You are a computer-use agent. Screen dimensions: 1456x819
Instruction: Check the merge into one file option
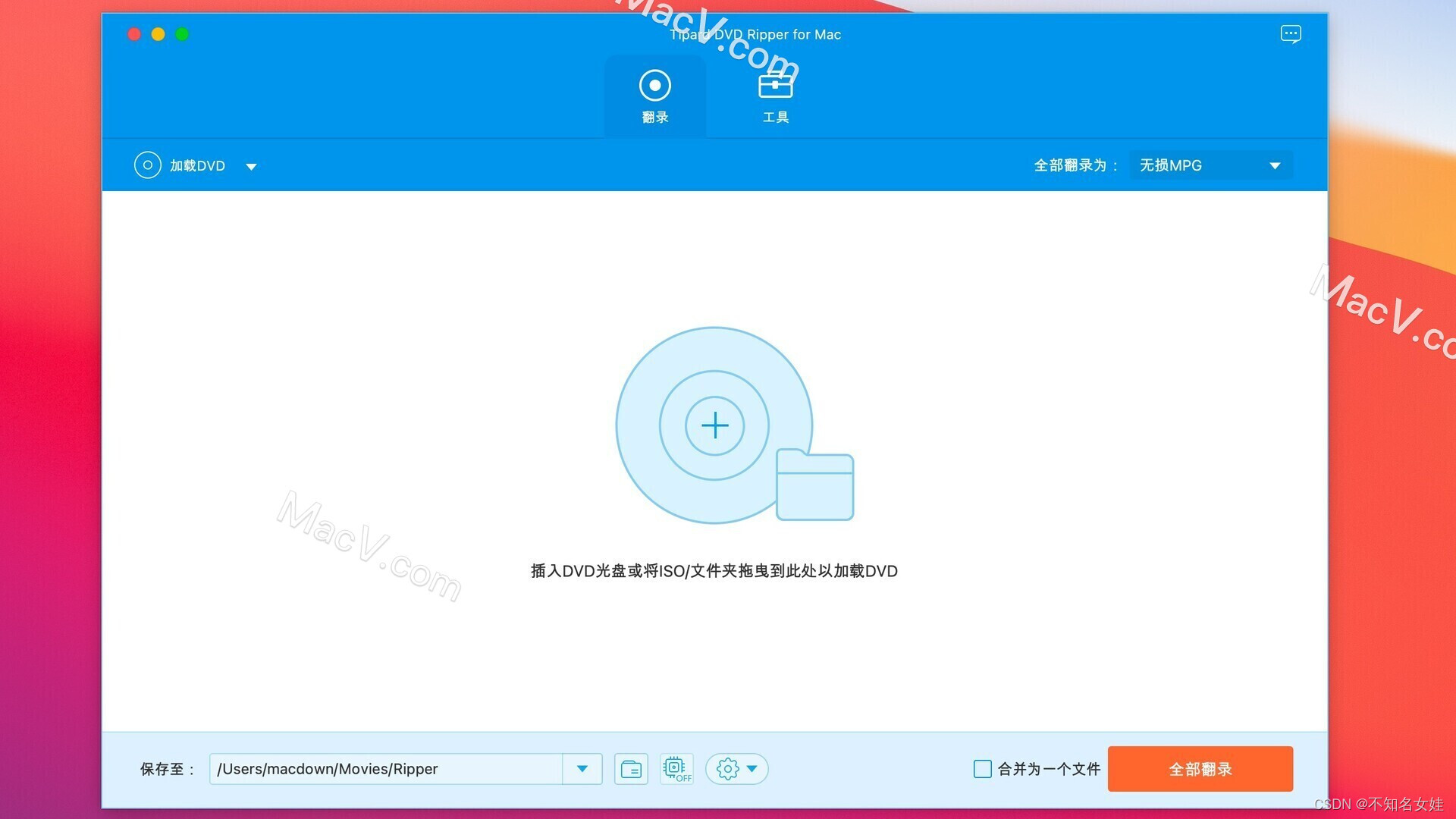983,768
